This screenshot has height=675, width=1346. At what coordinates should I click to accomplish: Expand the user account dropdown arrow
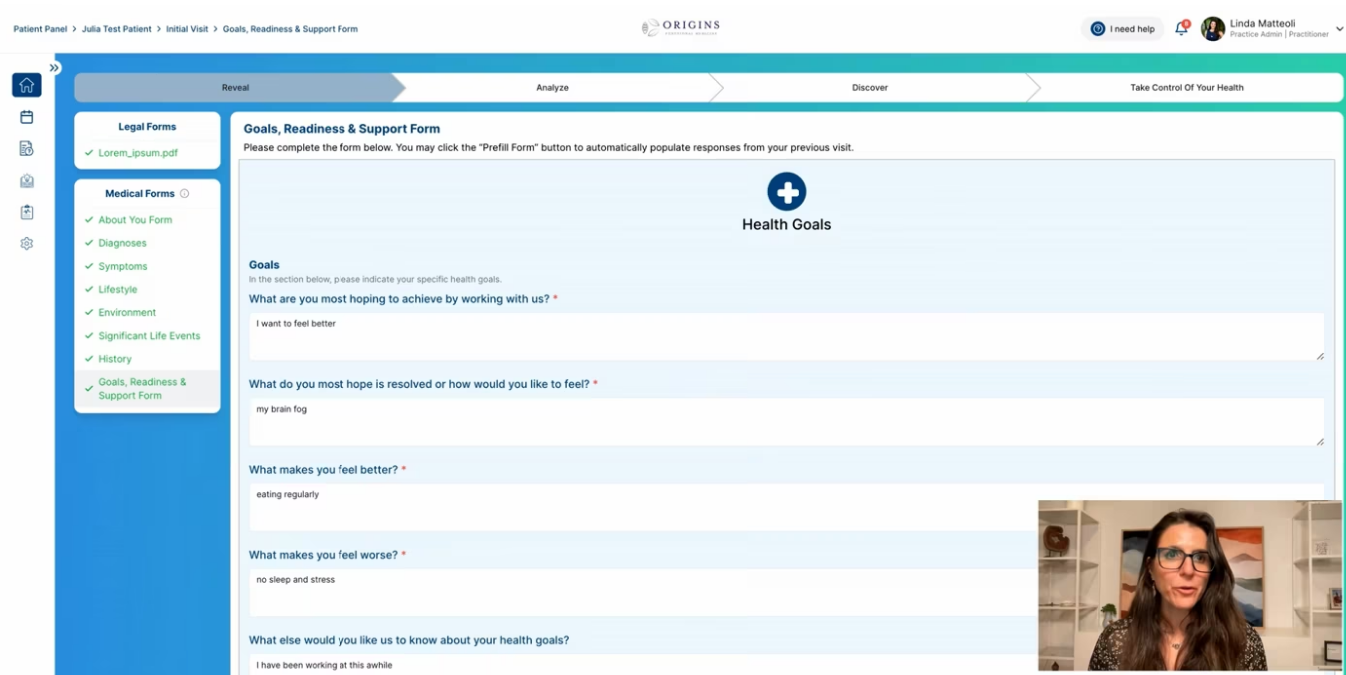tap(1339, 29)
